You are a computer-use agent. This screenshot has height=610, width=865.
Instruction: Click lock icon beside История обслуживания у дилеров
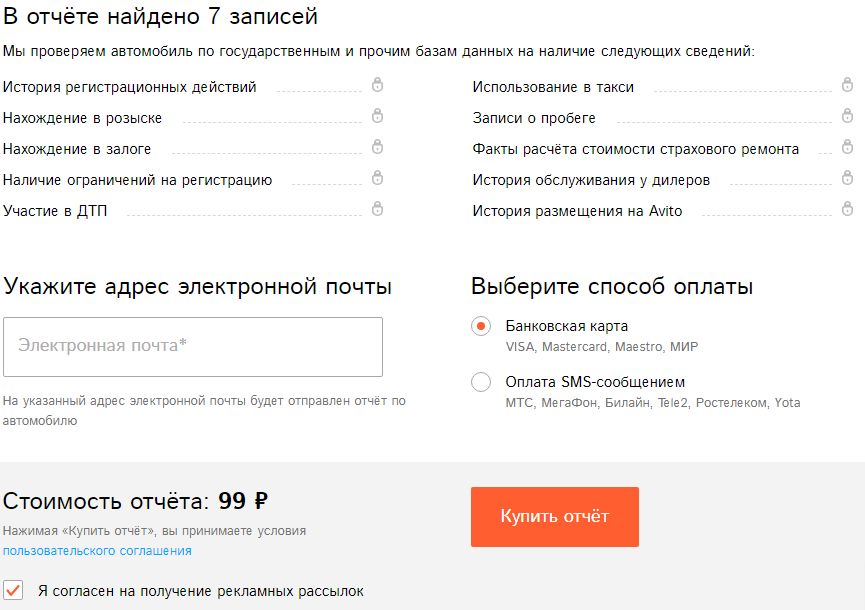pyautogui.click(x=847, y=179)
